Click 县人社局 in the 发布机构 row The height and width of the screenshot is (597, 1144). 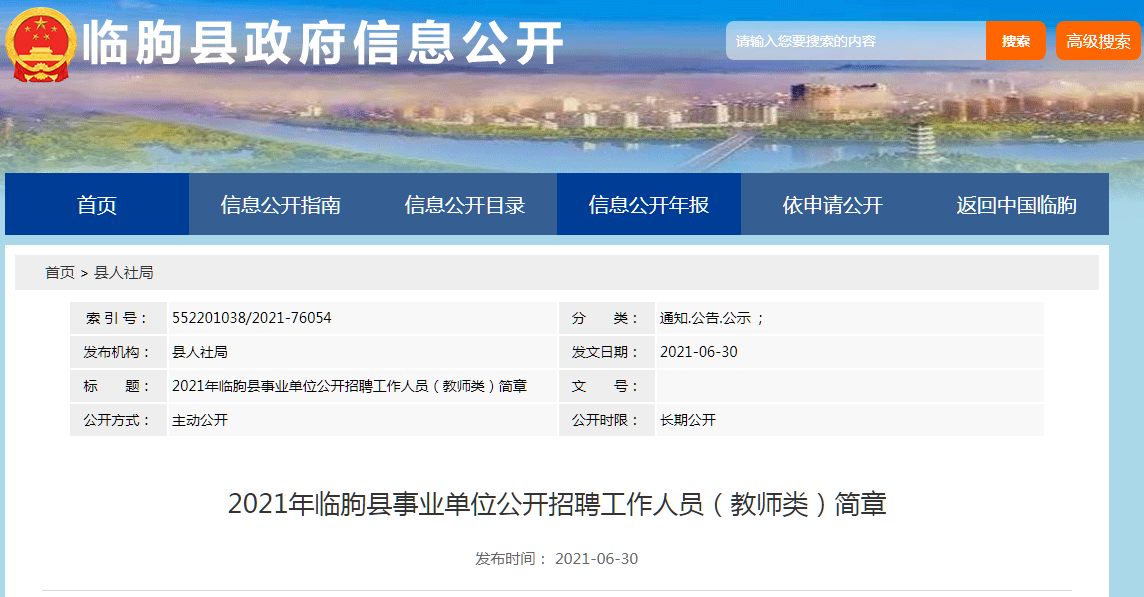click(200, 352)
